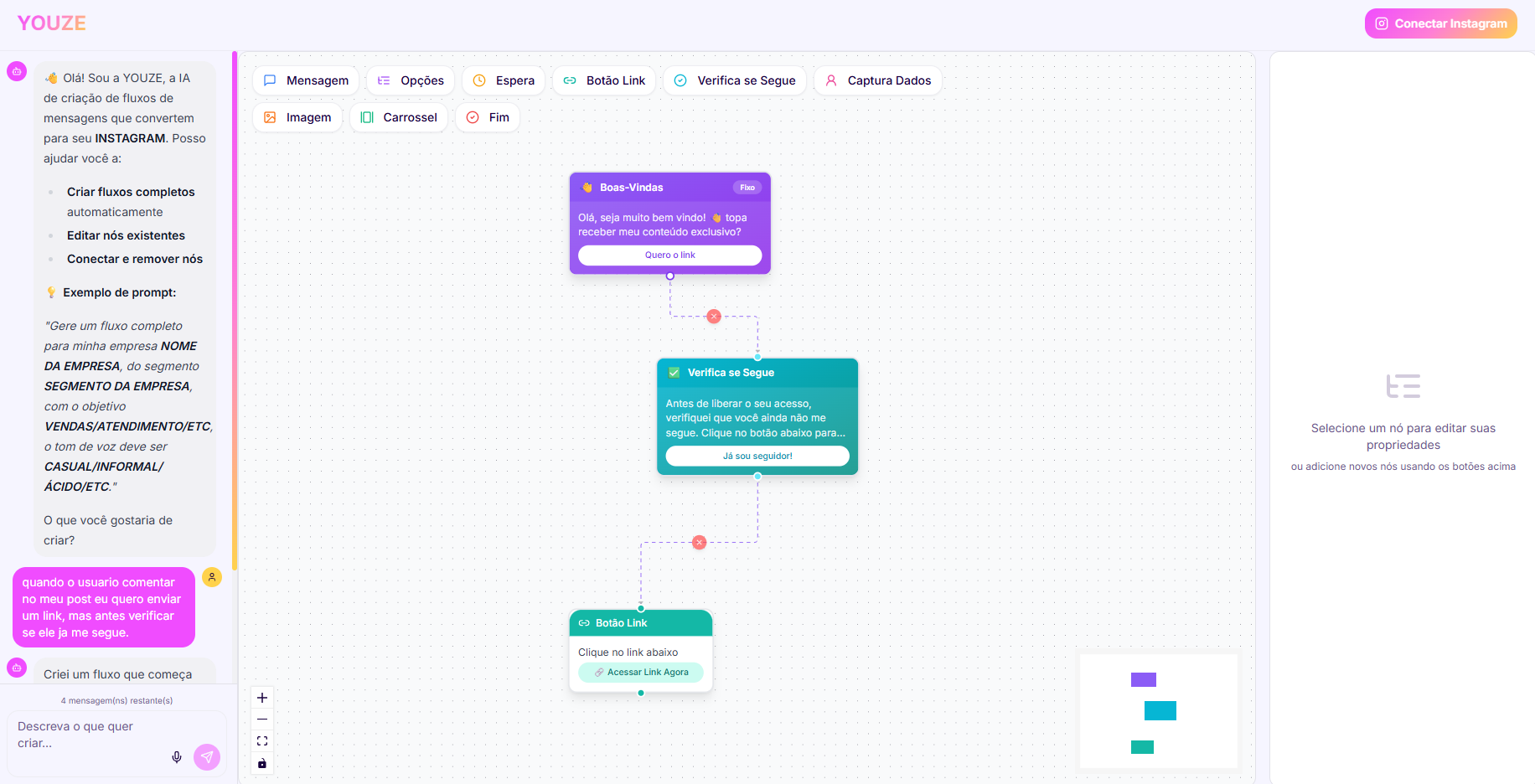Click the Fixo badge on Boas-Vindas
Screen dimensions: 1535x784
point(747,188)
